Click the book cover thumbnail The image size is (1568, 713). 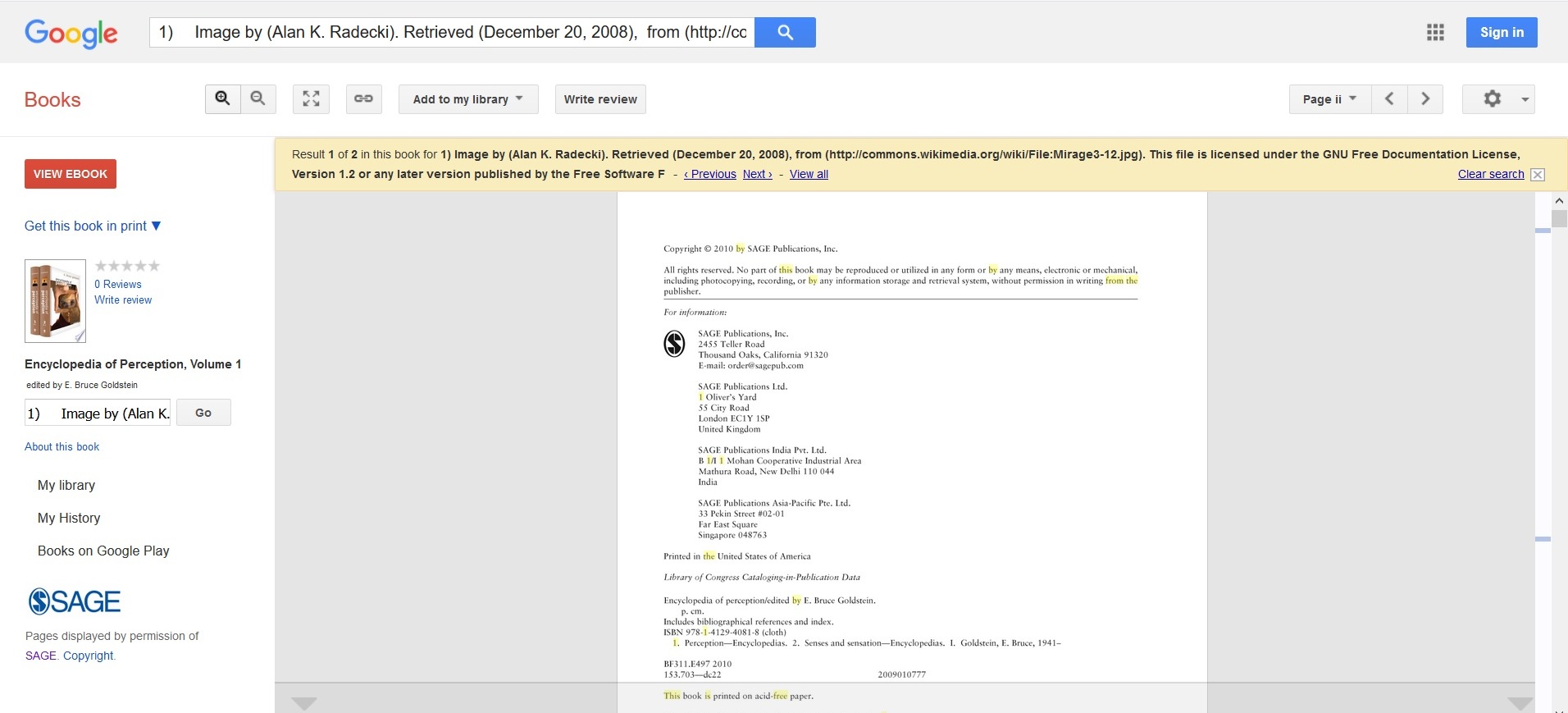point(55,301)
